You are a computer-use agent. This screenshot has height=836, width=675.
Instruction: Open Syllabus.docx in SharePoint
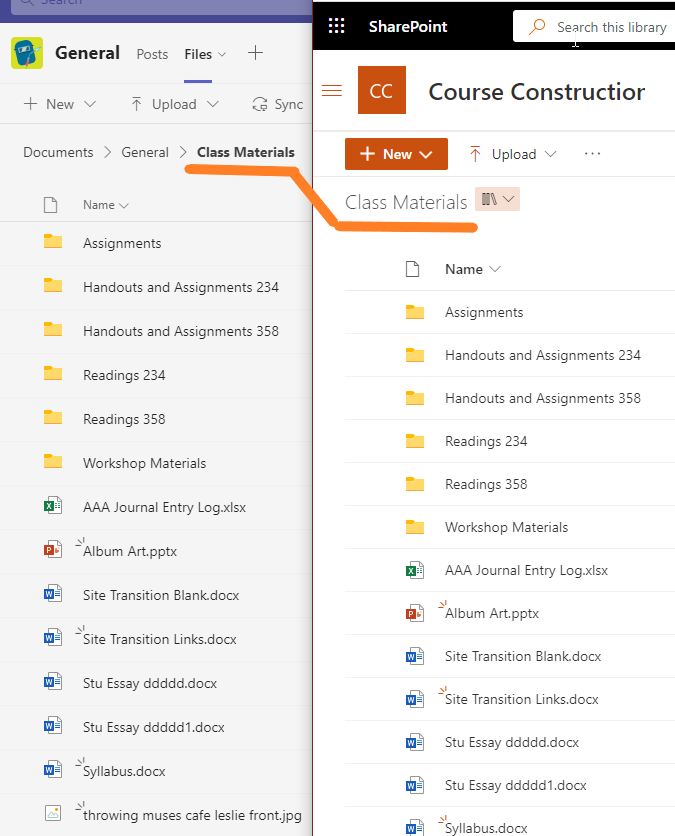(x=486, y=828)
